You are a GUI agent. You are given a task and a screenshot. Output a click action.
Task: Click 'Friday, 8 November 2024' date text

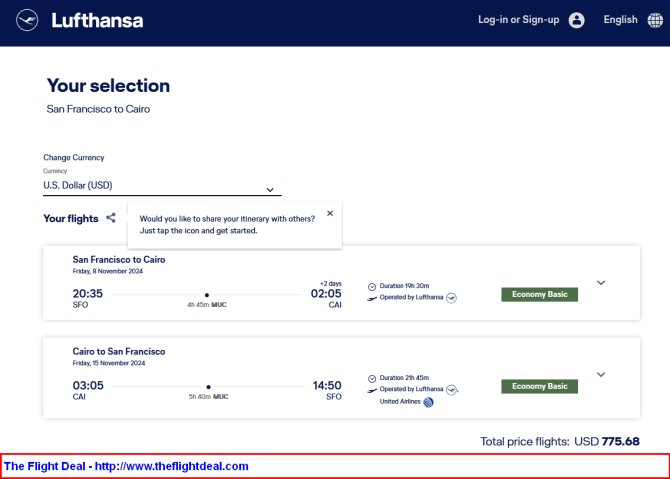point(108,271)
